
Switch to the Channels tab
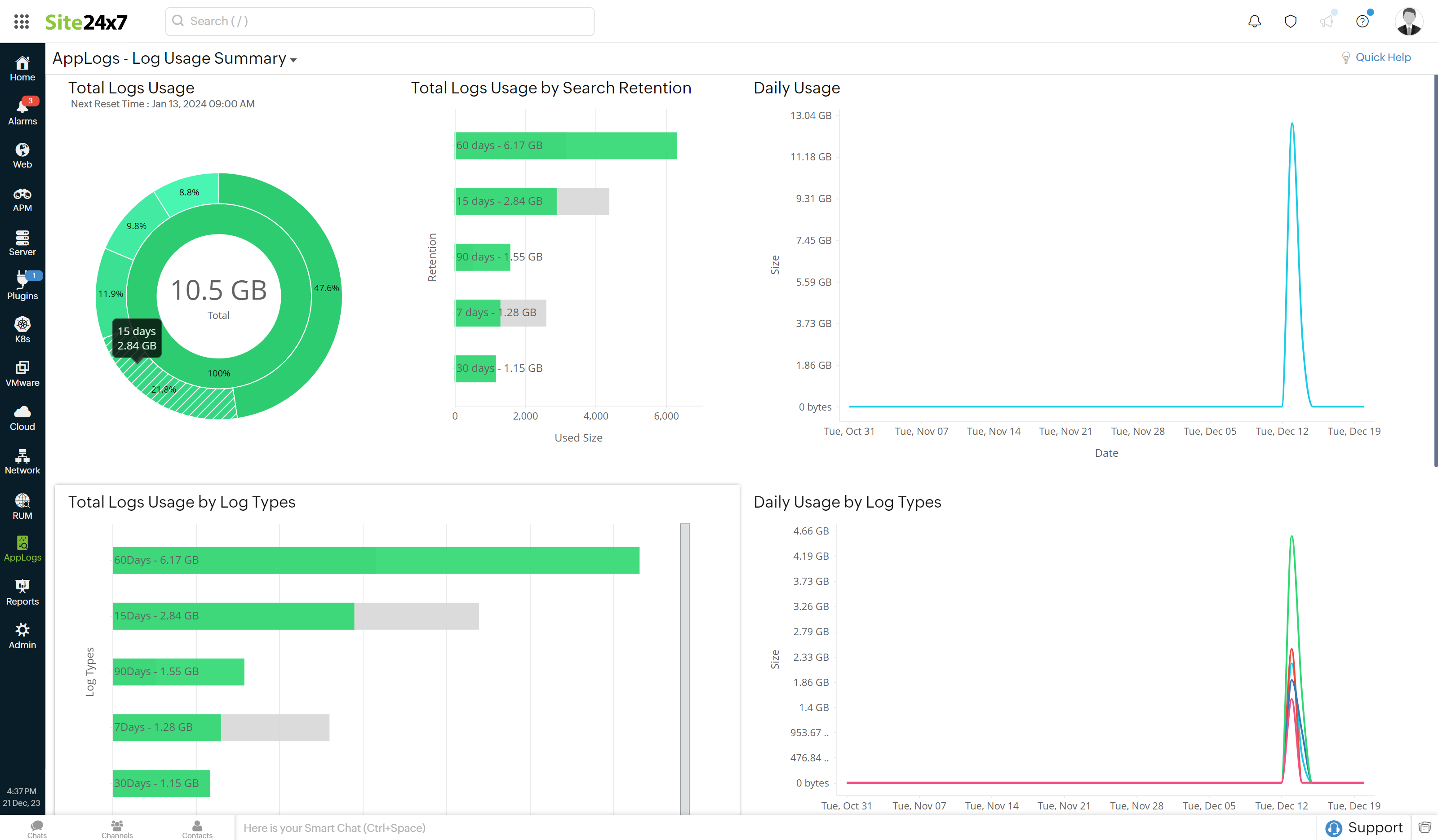tap(117, 827)
